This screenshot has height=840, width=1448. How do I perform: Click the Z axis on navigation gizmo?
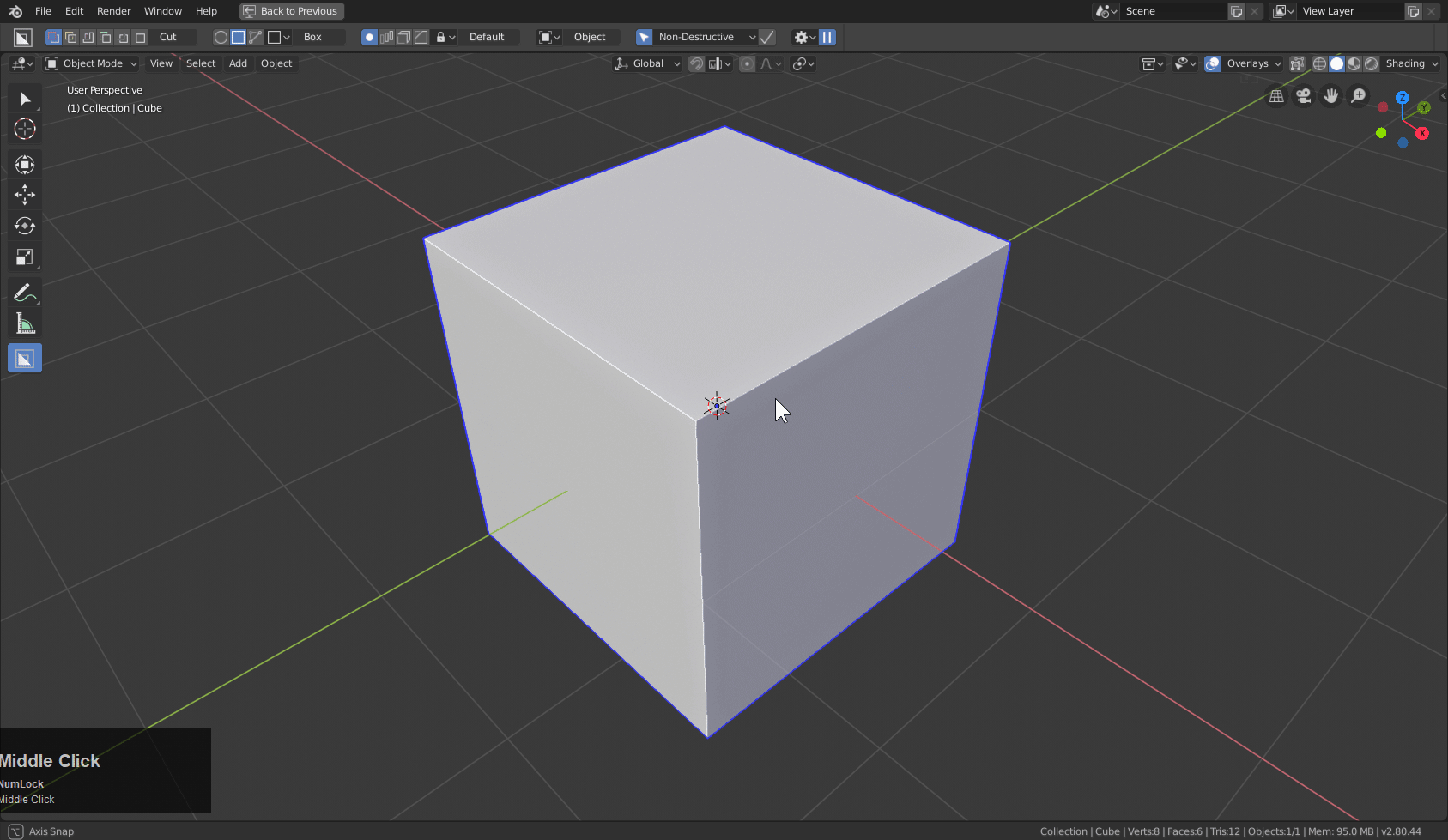1402,98
